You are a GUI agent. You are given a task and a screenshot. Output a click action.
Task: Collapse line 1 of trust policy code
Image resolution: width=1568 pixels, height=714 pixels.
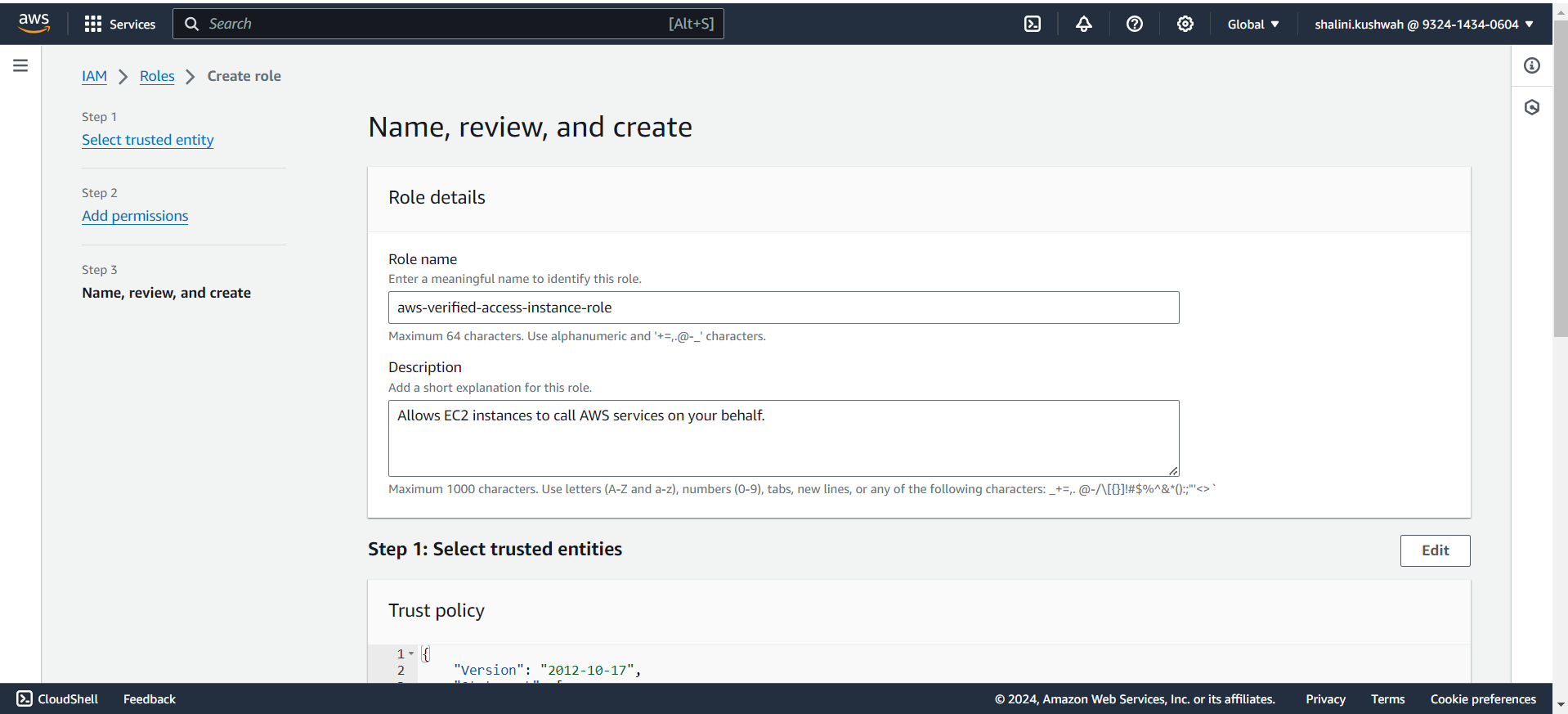(411, 653)
